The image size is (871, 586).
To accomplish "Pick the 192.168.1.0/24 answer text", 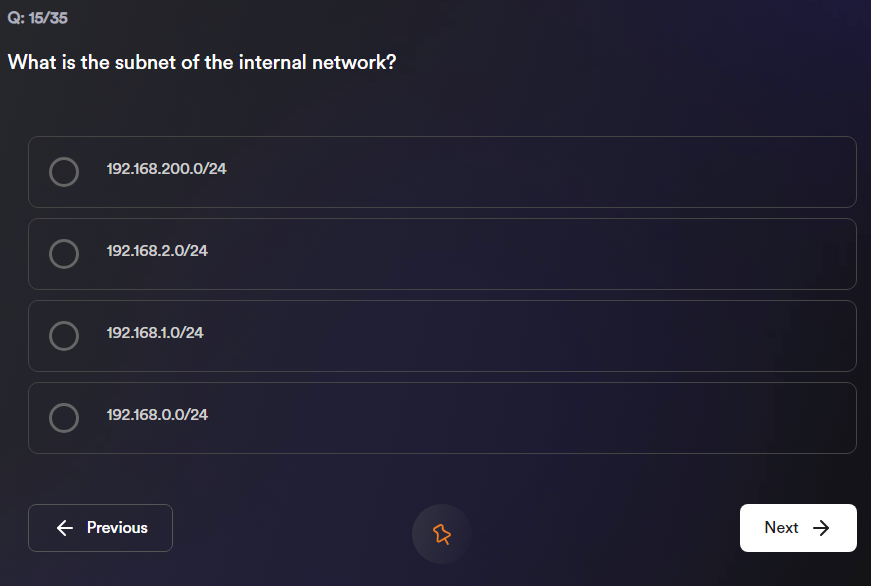I will coord(155,333).
